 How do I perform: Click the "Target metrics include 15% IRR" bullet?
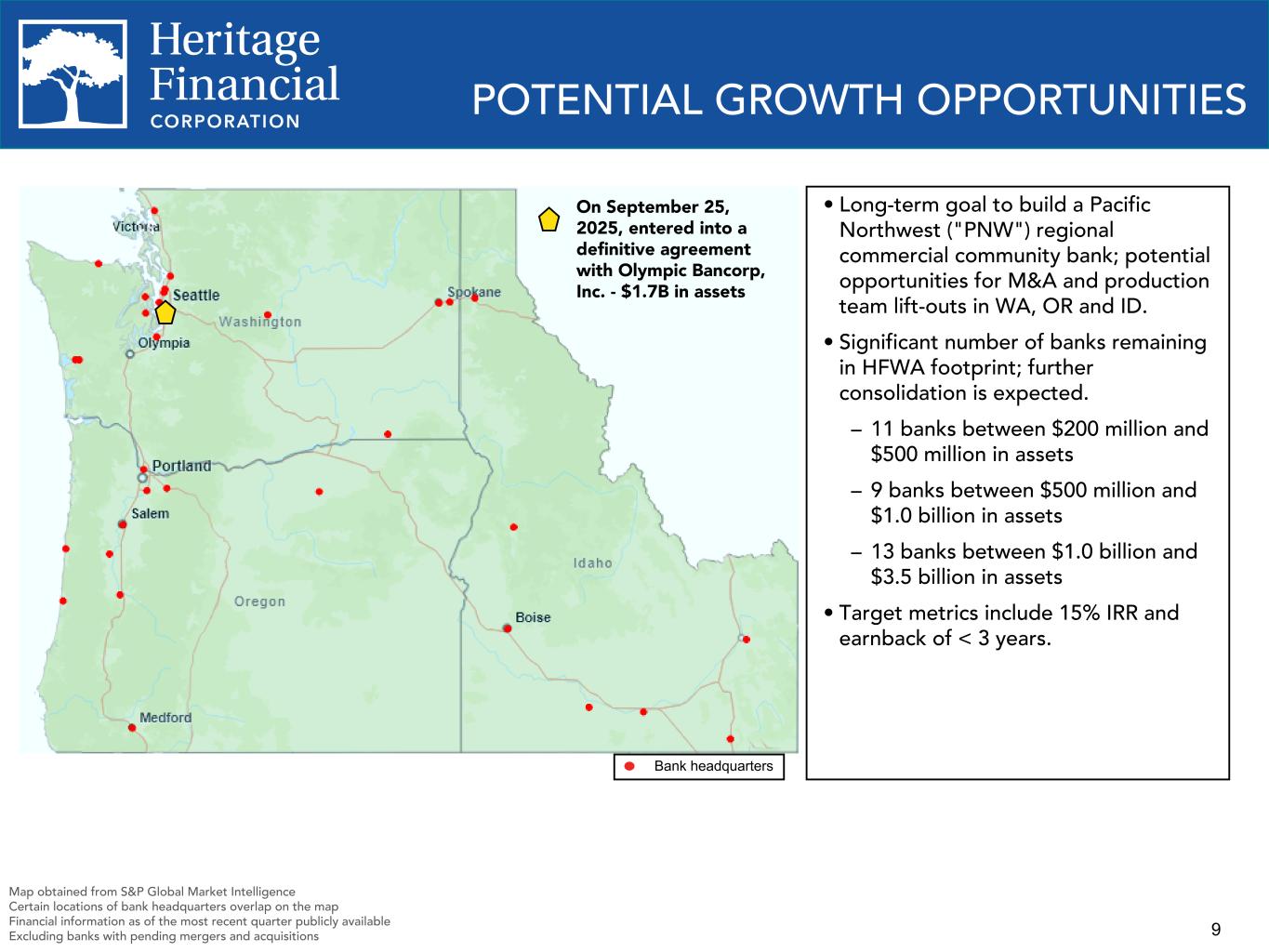pos(1001,626)
